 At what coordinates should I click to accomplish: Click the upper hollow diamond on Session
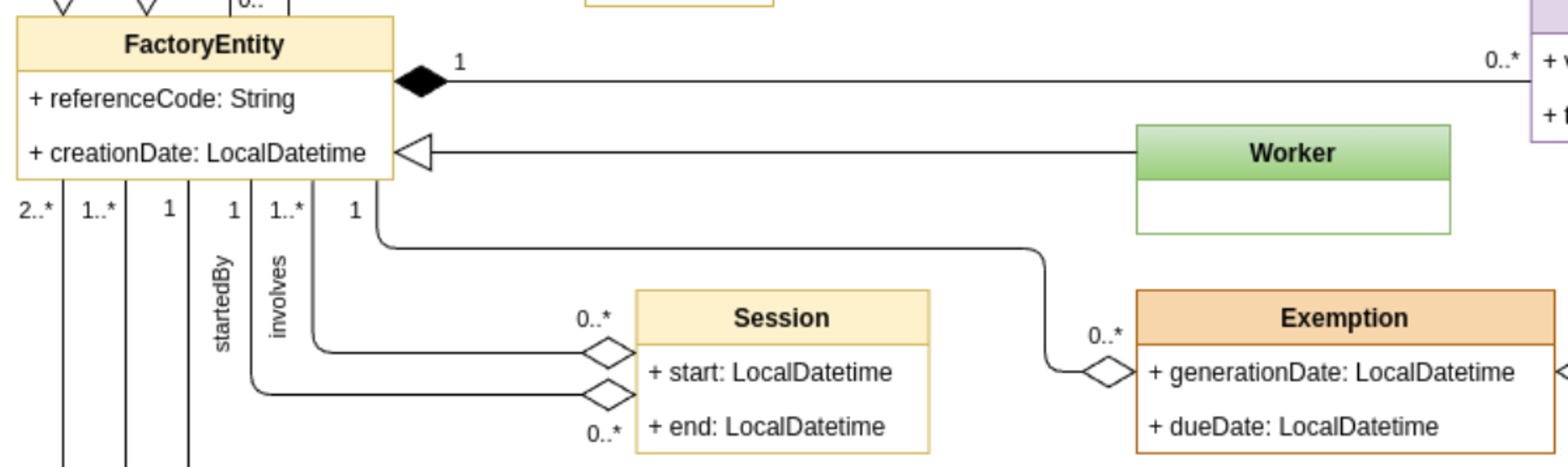click(x=608, y=353)
